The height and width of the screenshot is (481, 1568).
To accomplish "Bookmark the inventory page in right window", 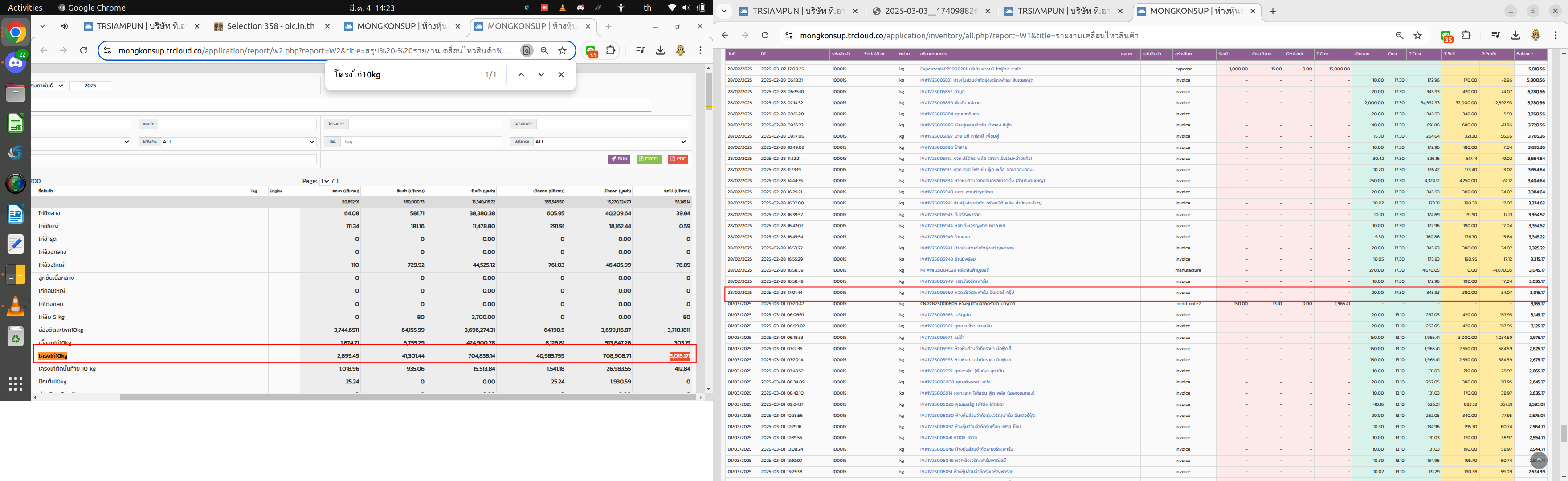I will 1417,35.
